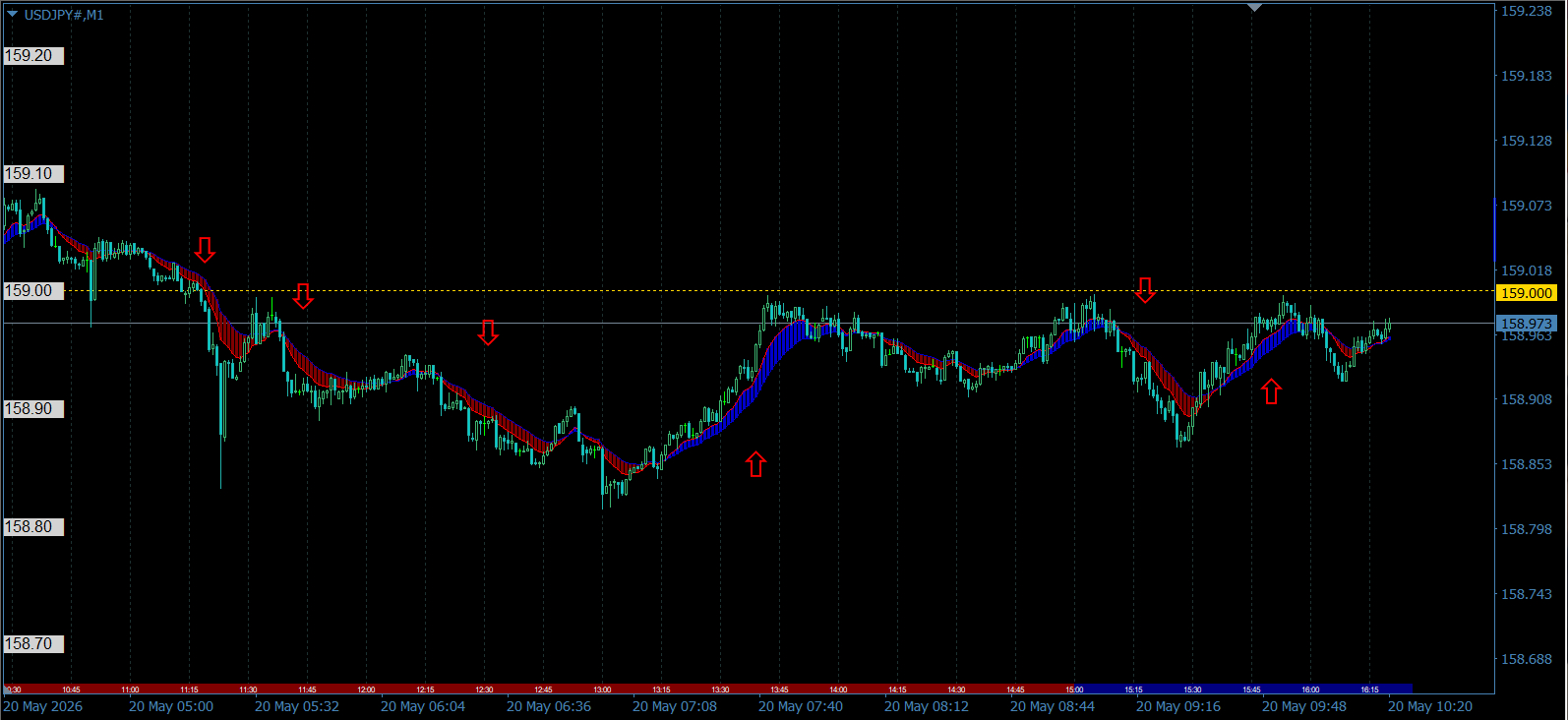Click the 158.90 round-number label
Screen dimensions: 1568x720
33,409
